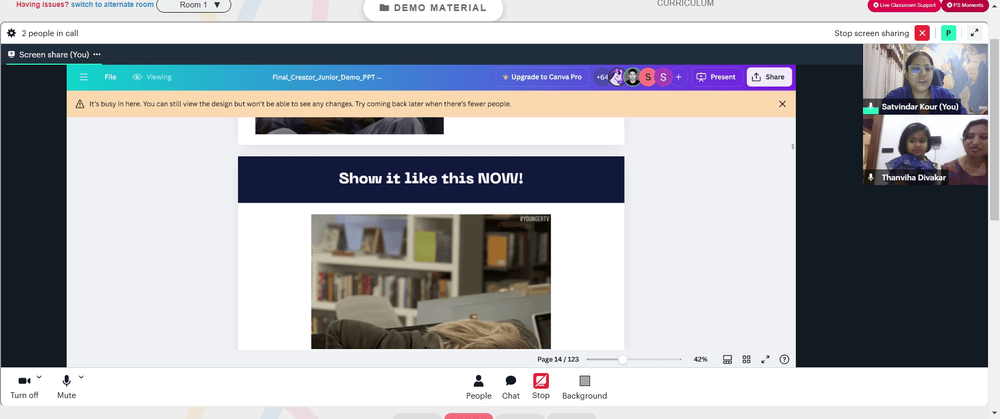The height and width of the screenshot is (419, 1000).
Task: Open the Curriculum tab
Action: pyautogui.click(x=685, y=4)
